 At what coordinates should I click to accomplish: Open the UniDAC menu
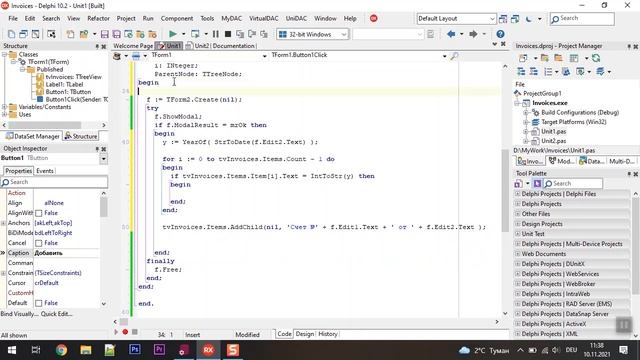(x=296, y=18)
